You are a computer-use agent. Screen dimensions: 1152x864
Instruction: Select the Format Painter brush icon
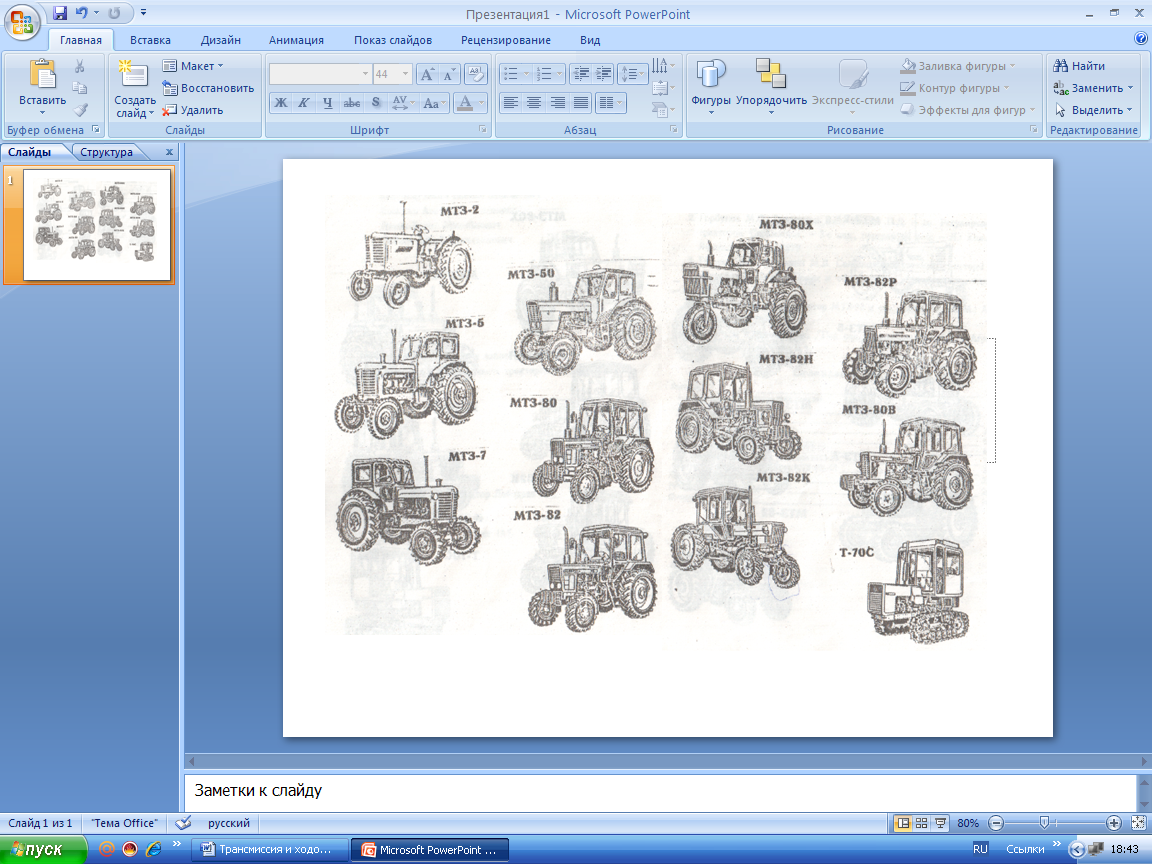(80, 110)
